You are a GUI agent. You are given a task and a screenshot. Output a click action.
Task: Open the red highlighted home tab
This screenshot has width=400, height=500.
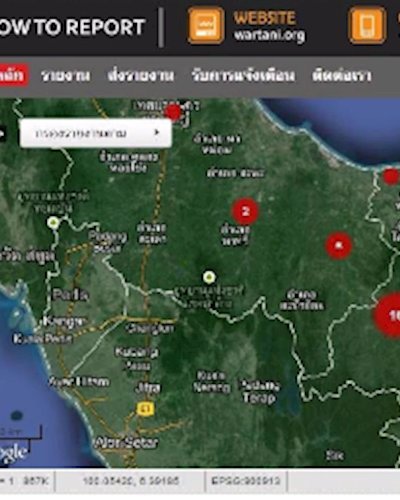[x=13, y=75]
